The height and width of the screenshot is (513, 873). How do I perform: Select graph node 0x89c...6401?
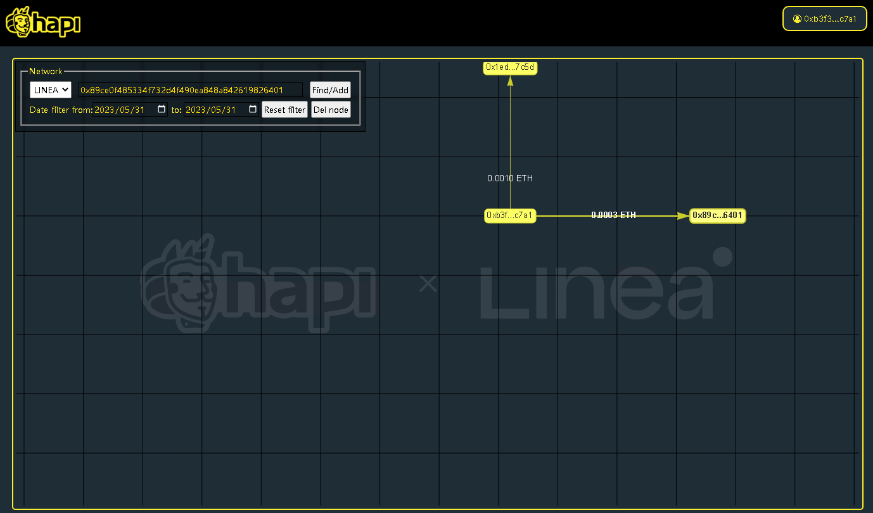717,215
